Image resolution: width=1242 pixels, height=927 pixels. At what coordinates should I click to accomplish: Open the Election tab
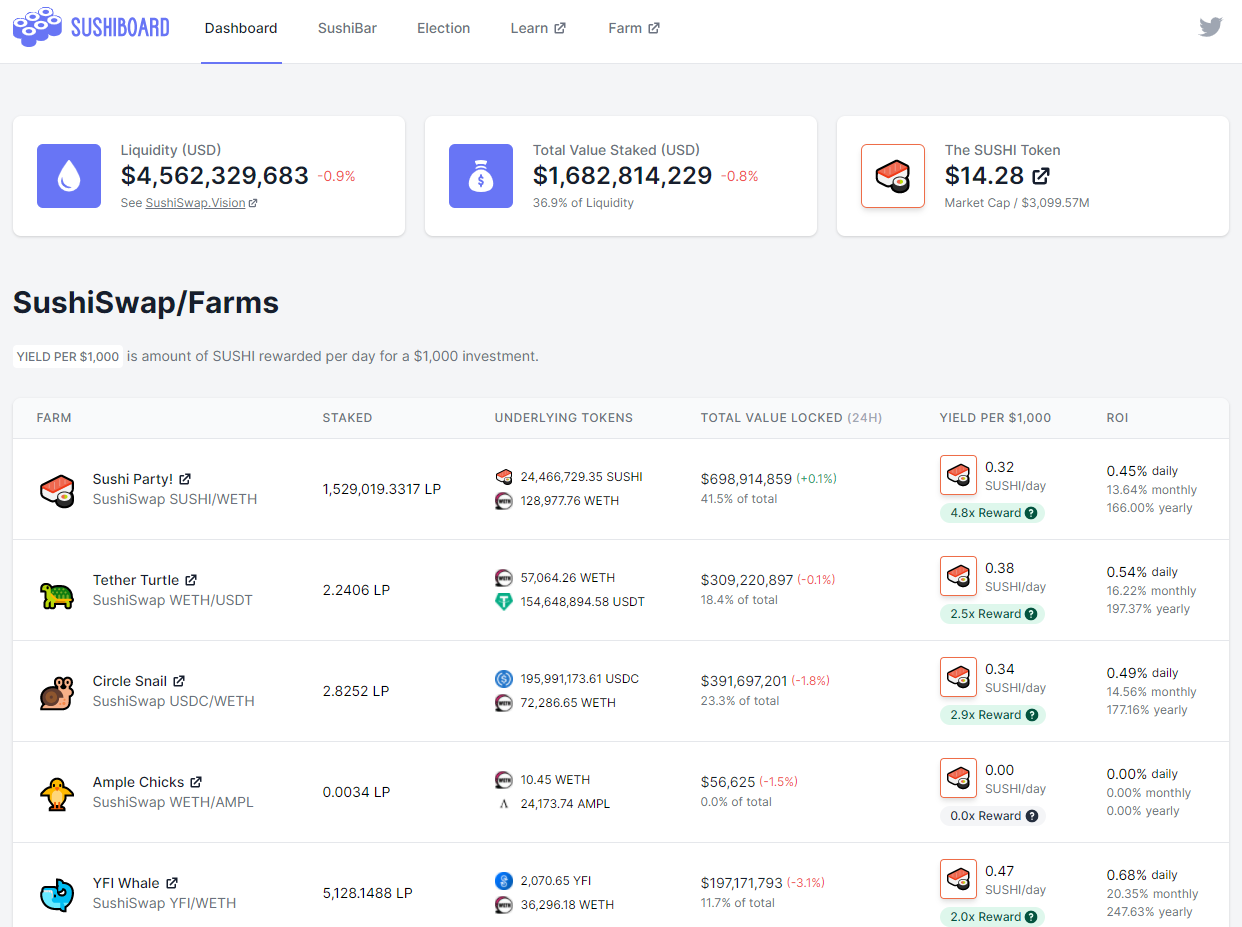[x=443, y=28]
